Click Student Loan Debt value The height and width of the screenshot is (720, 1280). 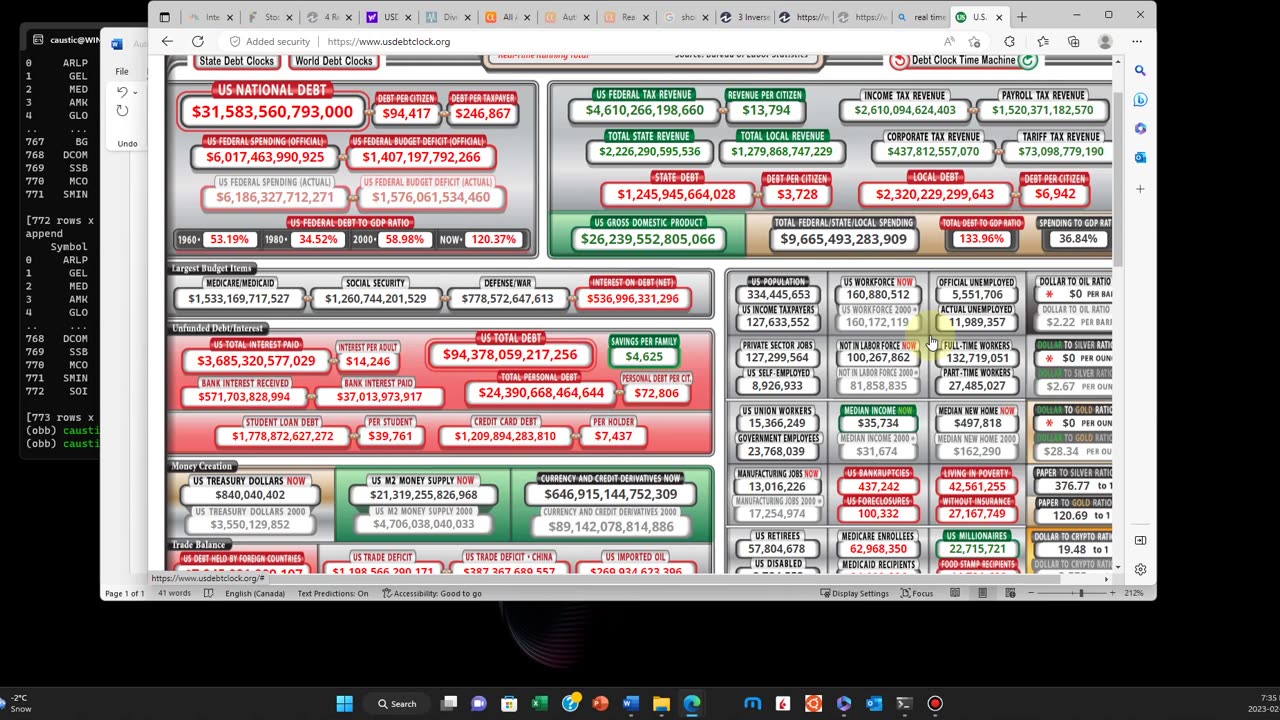click(283, 436)
